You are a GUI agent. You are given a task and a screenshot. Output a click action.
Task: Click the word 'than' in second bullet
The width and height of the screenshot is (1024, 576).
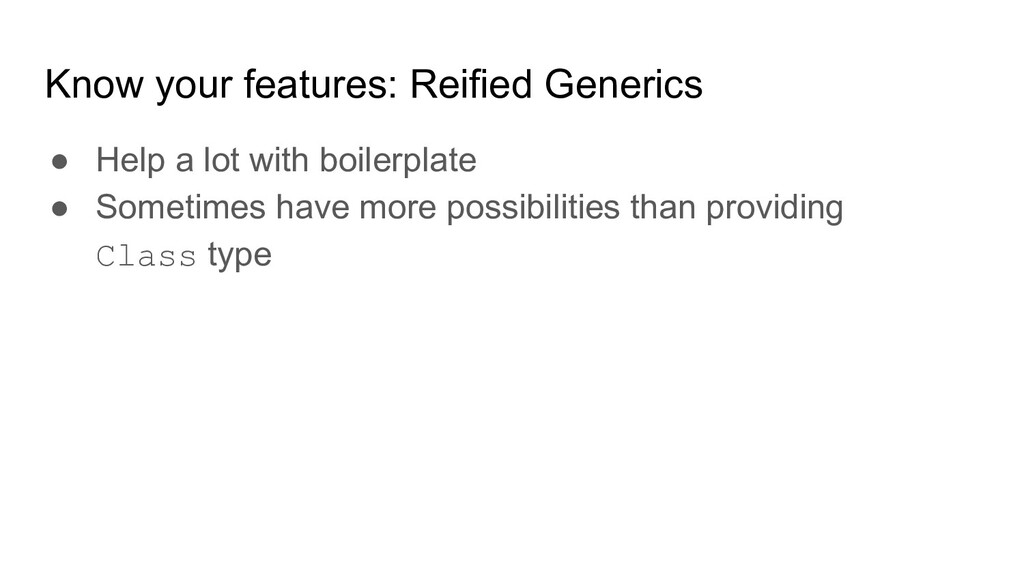click(663, 208)
